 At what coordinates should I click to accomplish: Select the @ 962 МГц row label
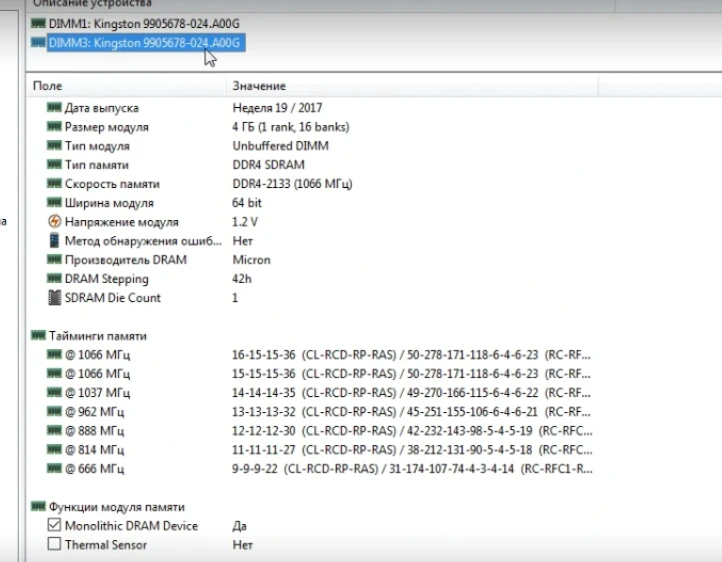point(94,412)
